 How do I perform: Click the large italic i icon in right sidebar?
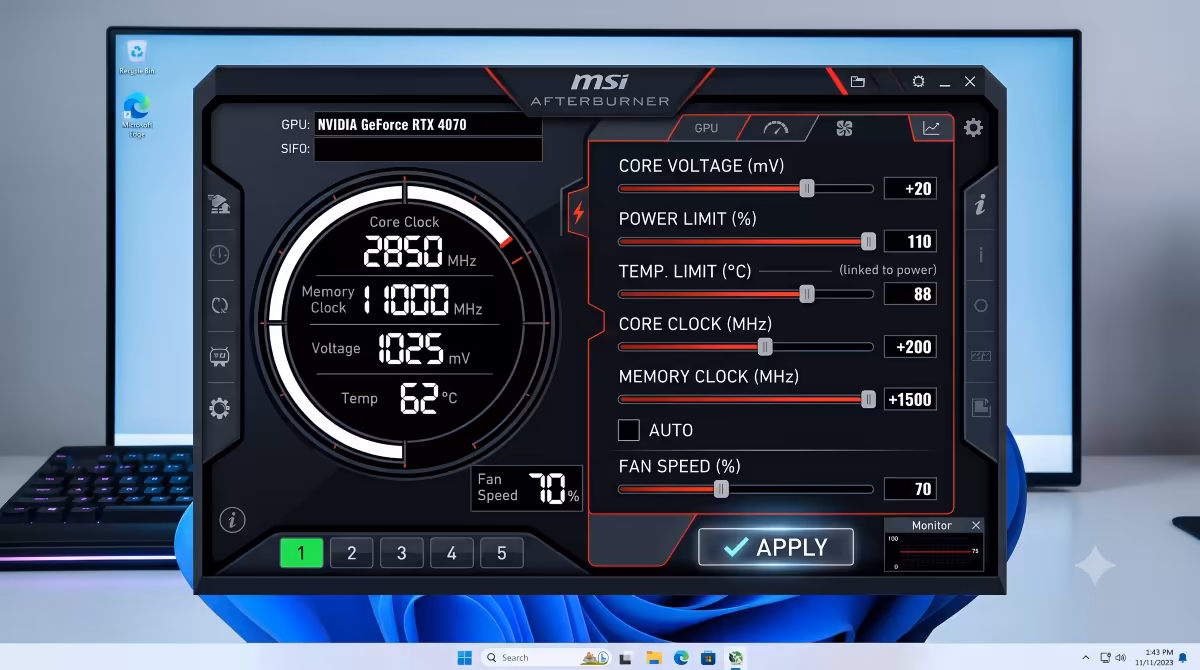[x=980, y=205]
